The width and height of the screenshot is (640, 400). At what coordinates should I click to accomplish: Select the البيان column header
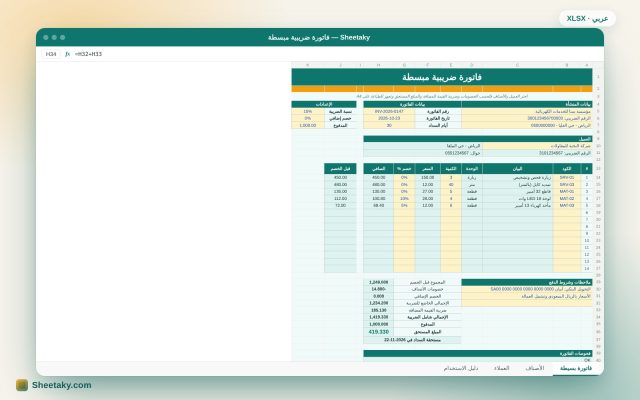518,169
